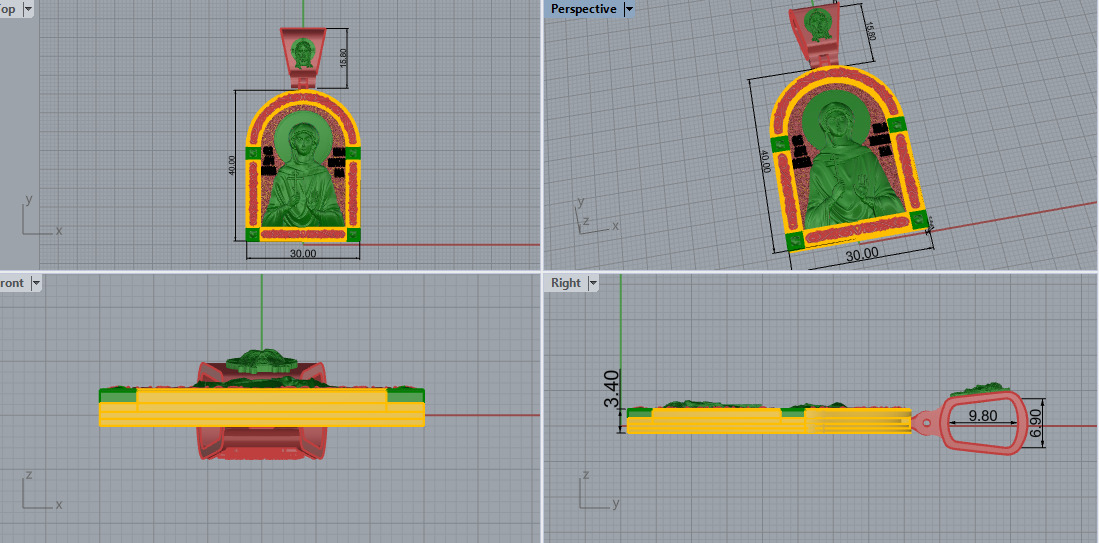Pick the 15.80 dimension in Perspective viewport

869,32
